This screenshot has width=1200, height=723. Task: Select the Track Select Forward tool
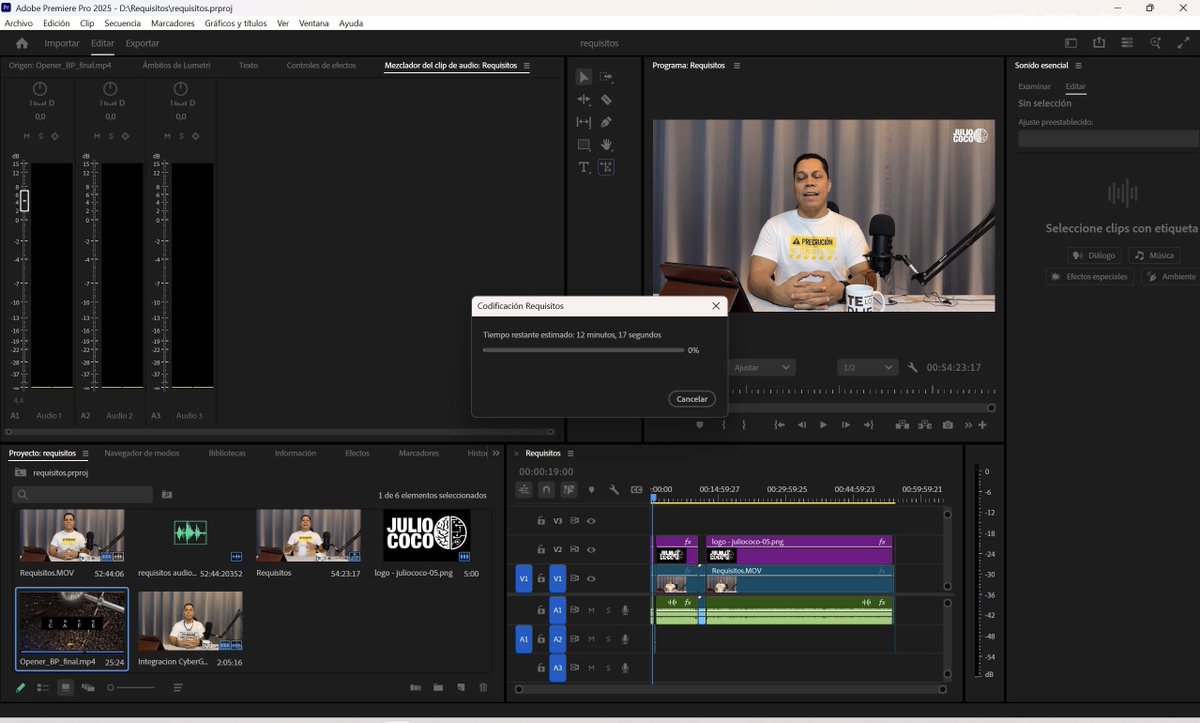tap(606, 77)
